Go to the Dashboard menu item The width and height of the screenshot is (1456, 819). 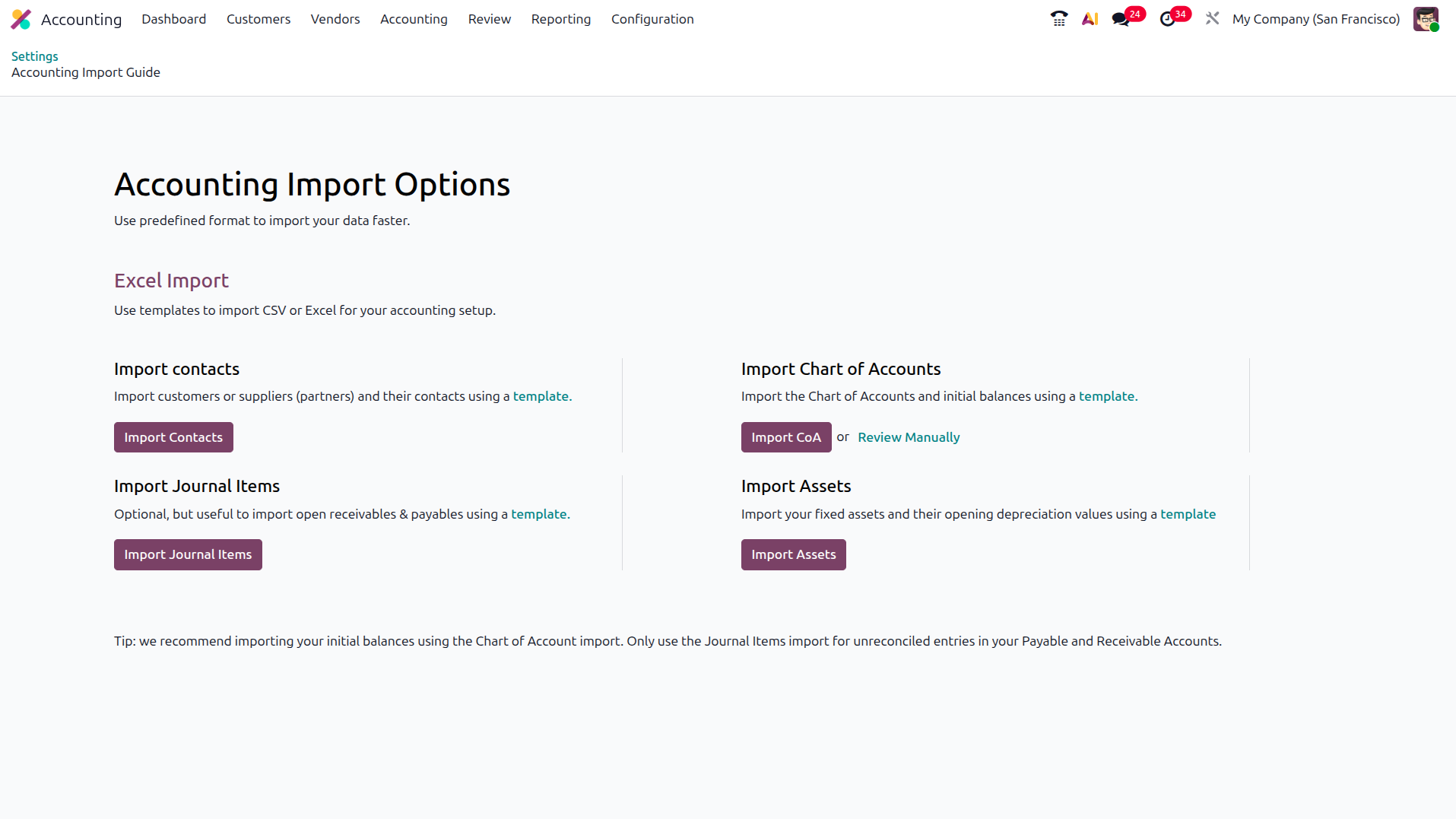tap(173, 19)
